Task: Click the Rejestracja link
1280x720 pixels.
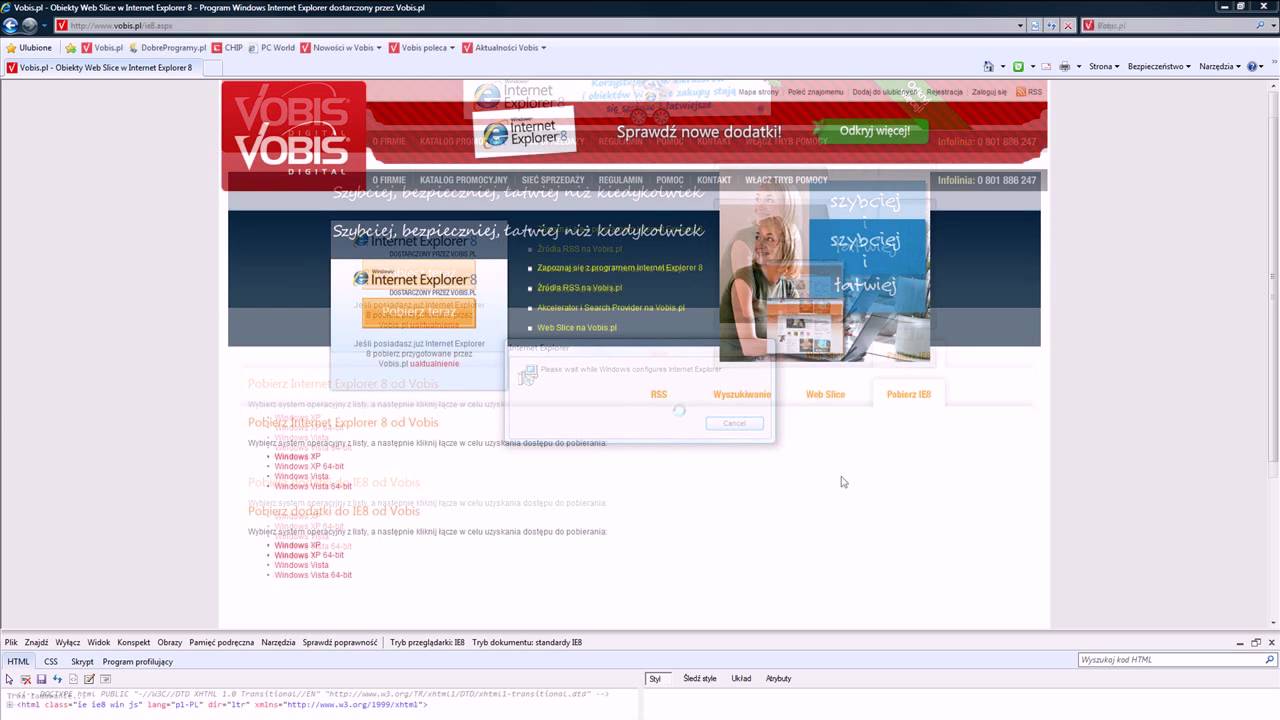Action: 944,92
